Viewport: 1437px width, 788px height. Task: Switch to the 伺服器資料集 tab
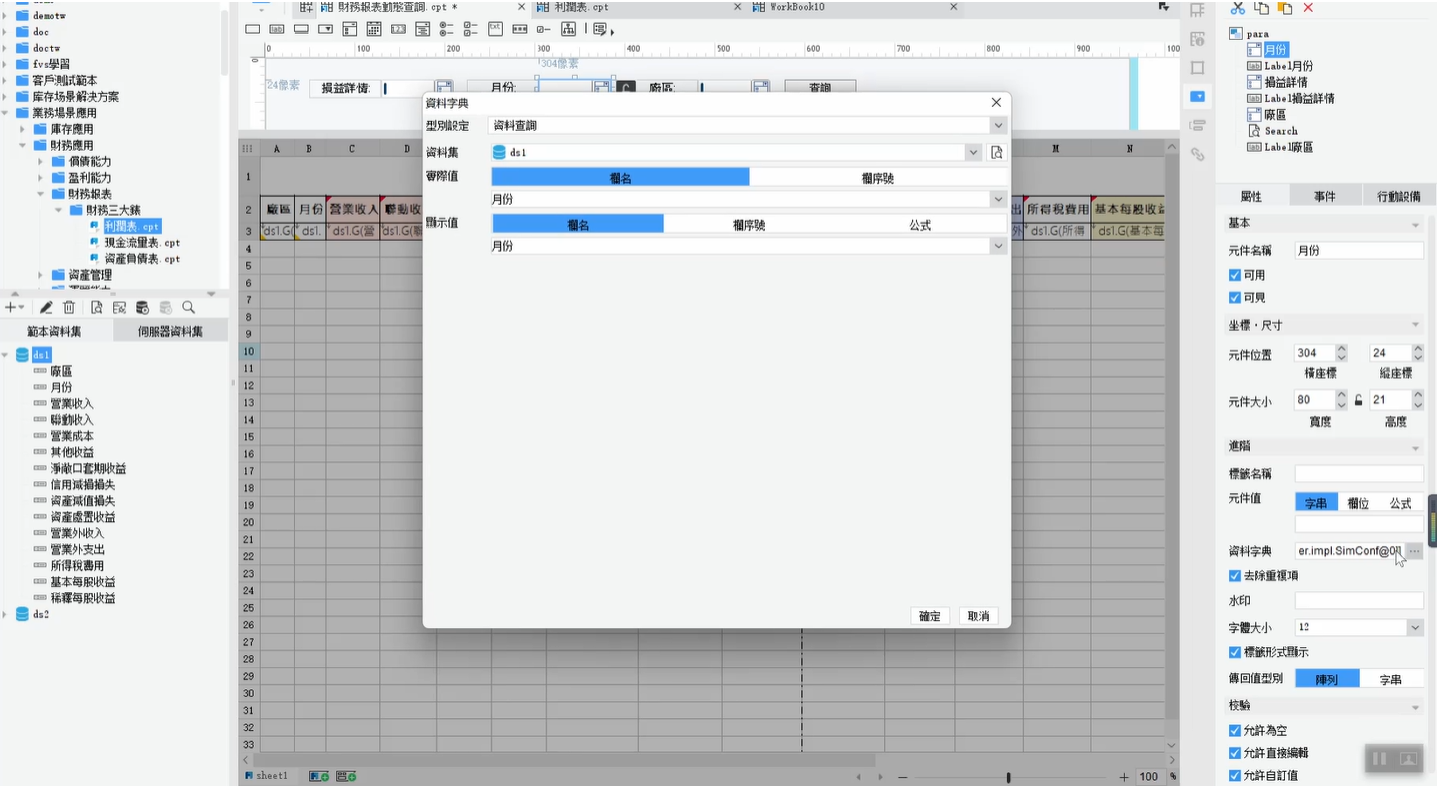pyautogui.click(x=170, y=331)
